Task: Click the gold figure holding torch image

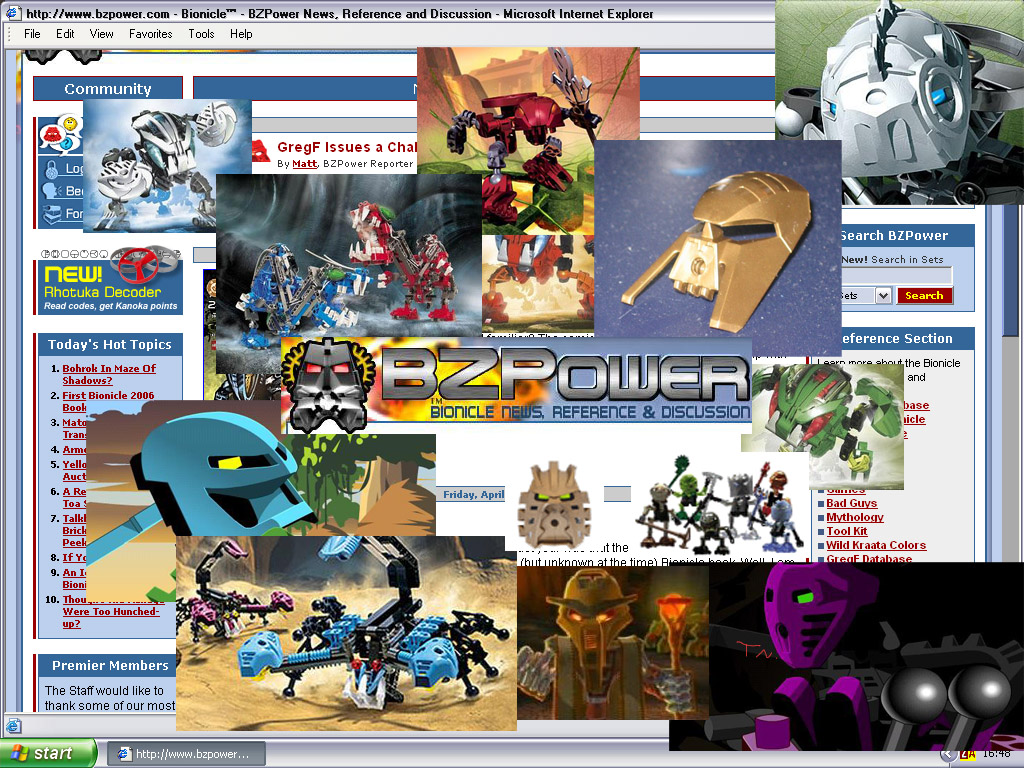Action: pyautogui.click(x=613, y=643)
